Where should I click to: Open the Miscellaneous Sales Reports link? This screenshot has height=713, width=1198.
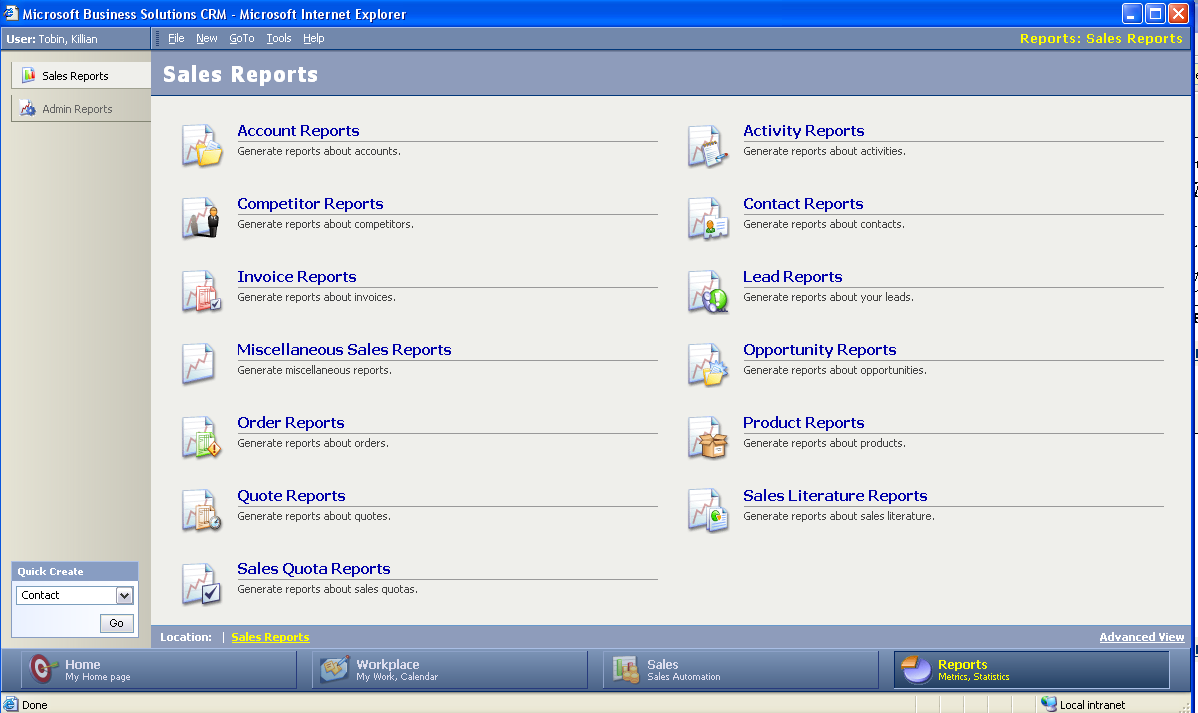coord(344,350)
